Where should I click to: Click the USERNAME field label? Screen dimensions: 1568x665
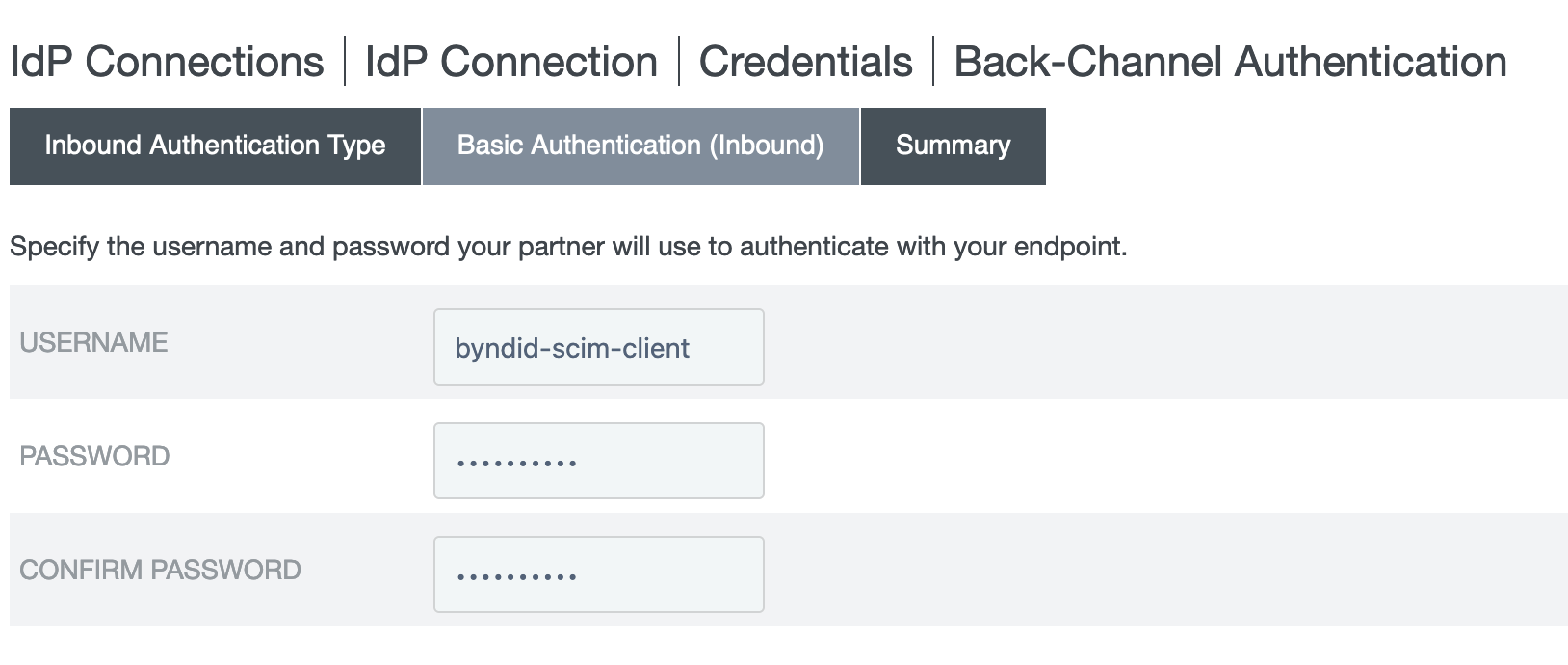point(93,342)
